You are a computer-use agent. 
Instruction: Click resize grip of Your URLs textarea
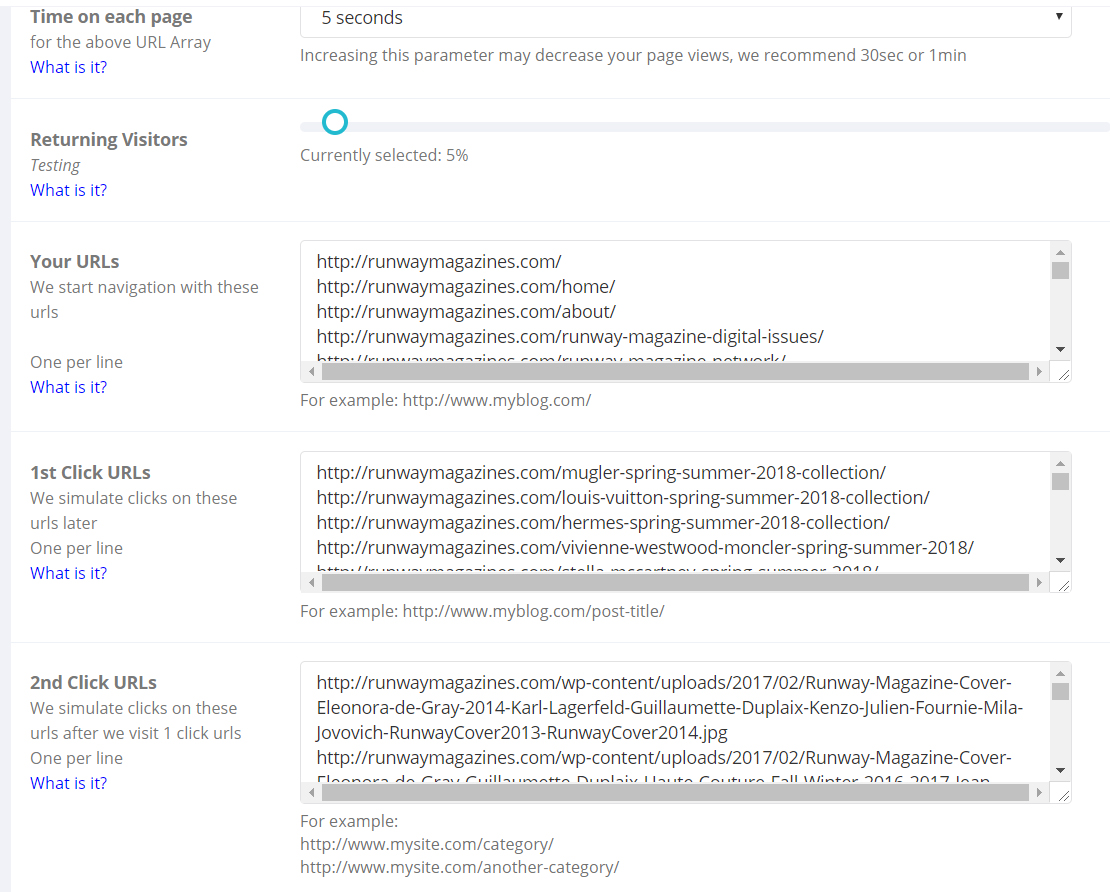[x=1063, y=373]
